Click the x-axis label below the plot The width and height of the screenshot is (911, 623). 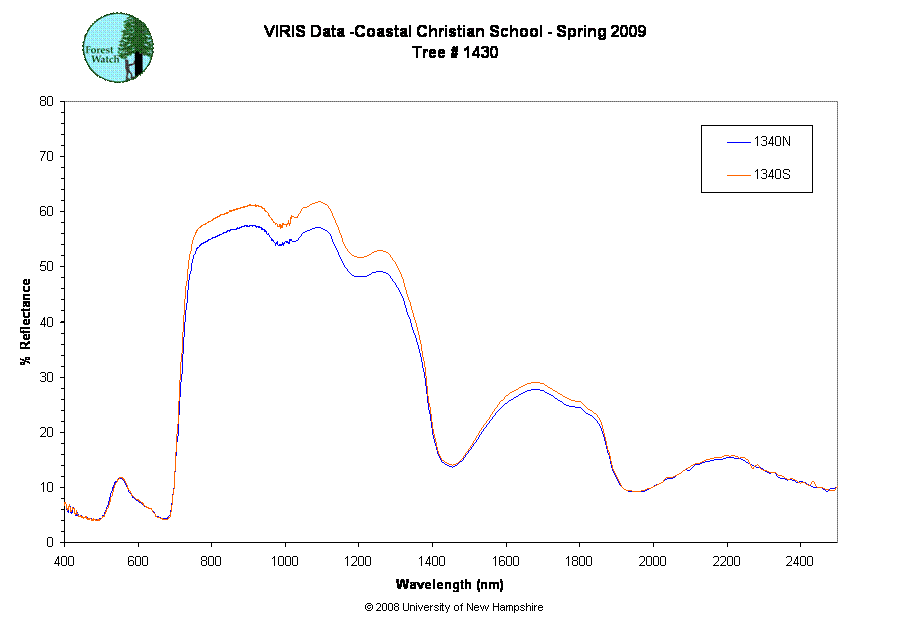pyautogui.click(x=449, y=584)
